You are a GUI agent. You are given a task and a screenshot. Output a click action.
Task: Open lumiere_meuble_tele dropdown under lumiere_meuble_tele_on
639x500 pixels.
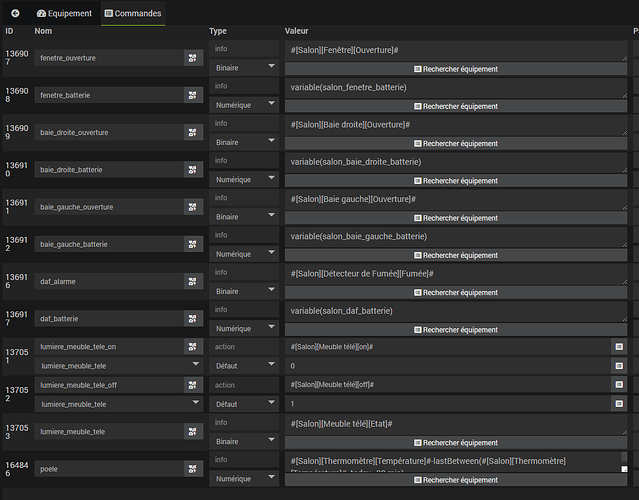coord(119,366)
